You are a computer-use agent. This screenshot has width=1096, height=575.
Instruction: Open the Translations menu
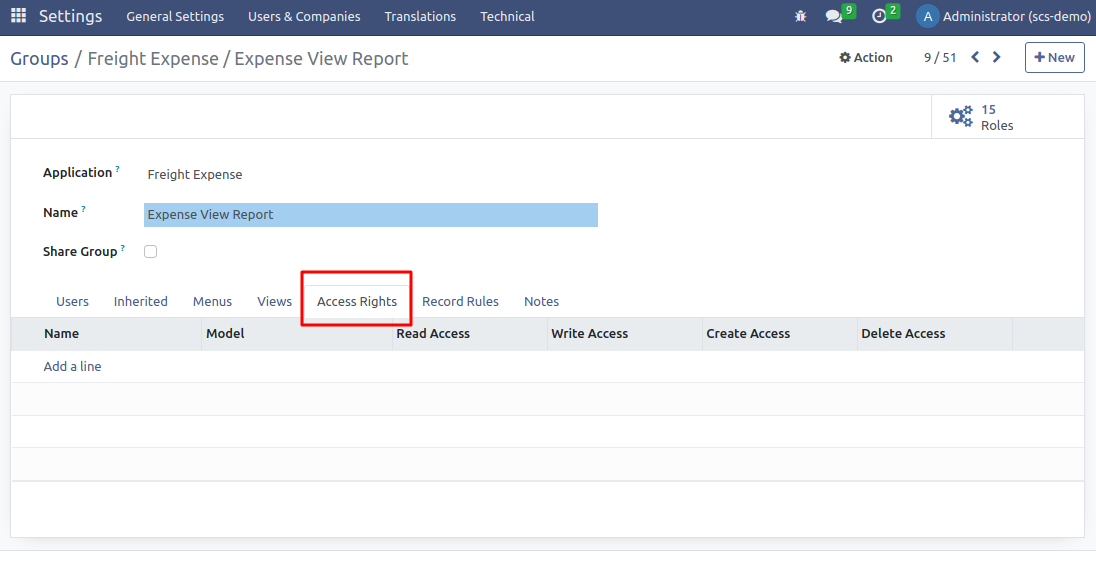click(x=420, y=16)
